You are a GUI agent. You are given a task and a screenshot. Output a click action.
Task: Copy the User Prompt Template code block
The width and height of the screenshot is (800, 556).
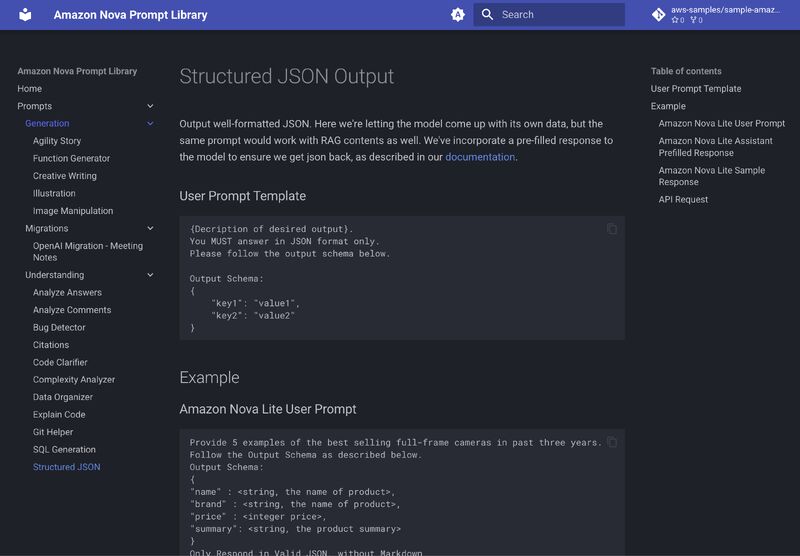point(612,229)
